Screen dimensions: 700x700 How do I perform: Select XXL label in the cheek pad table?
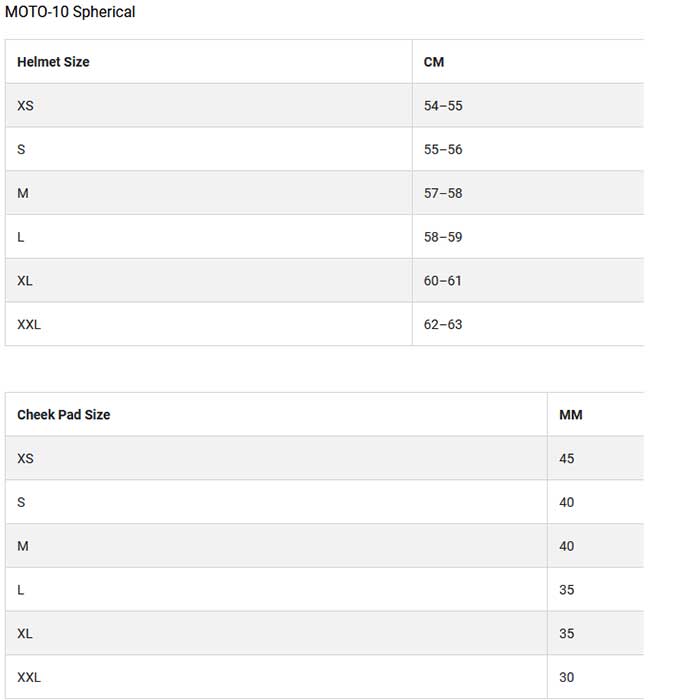point(29,678)
